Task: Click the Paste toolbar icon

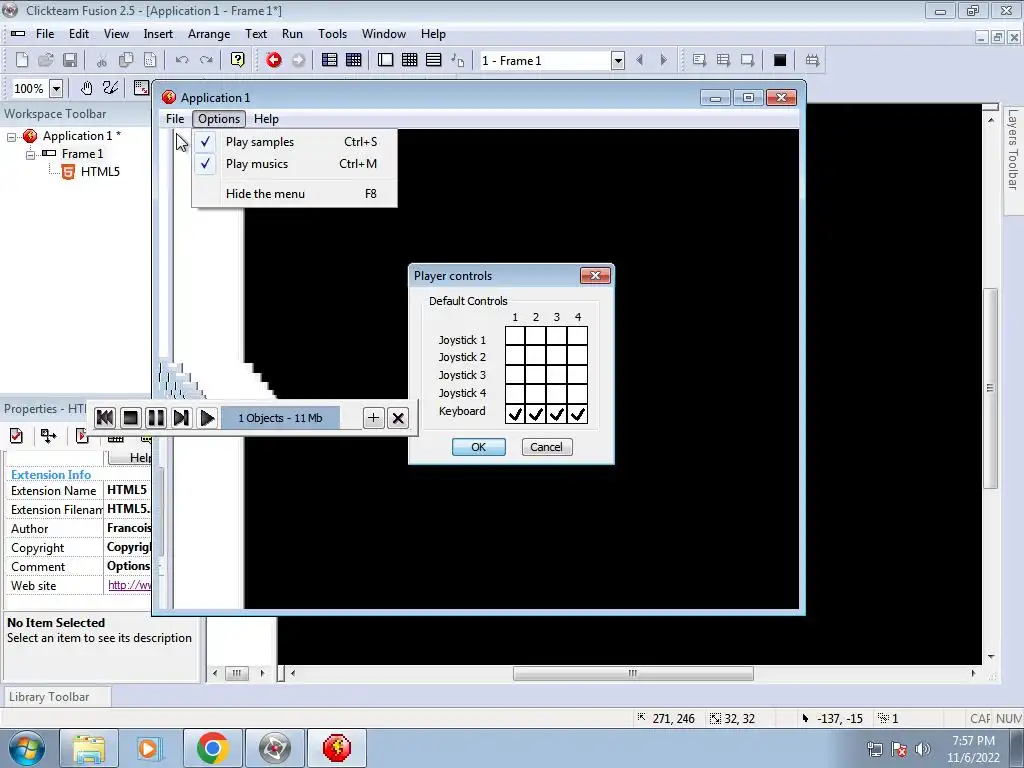Action: [150, 60]
